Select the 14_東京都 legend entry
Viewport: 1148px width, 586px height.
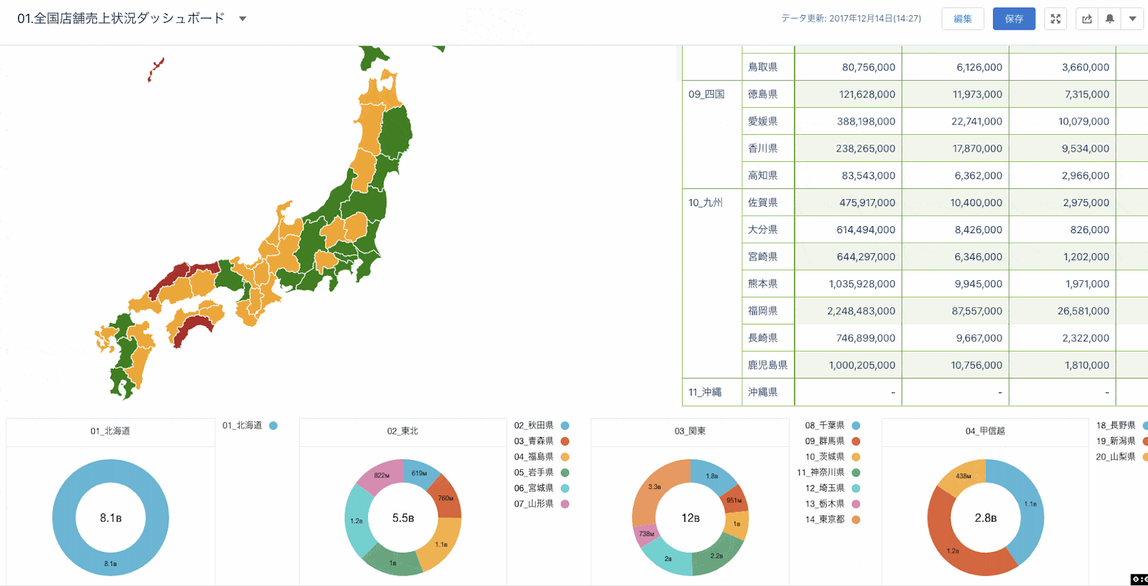[x=832, y=519]
